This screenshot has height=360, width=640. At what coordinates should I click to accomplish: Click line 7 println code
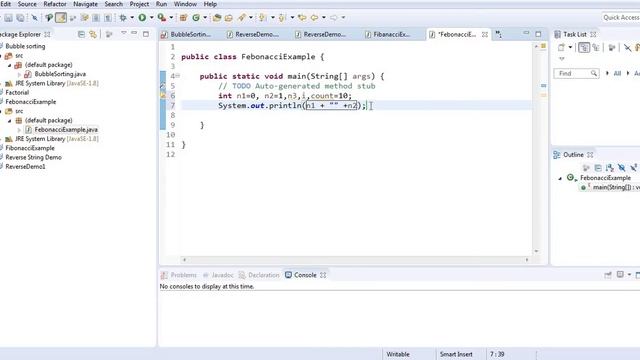coord(292,106)
